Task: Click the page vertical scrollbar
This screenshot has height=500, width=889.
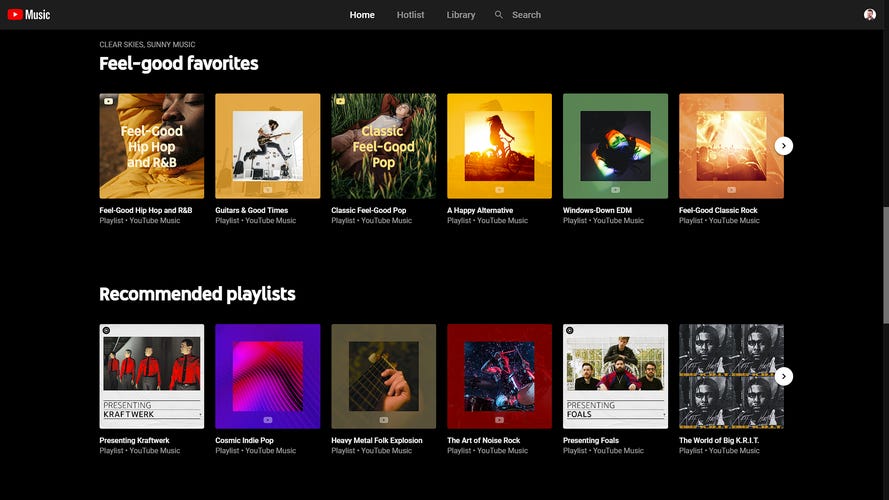Action: [x=885, y=265]
